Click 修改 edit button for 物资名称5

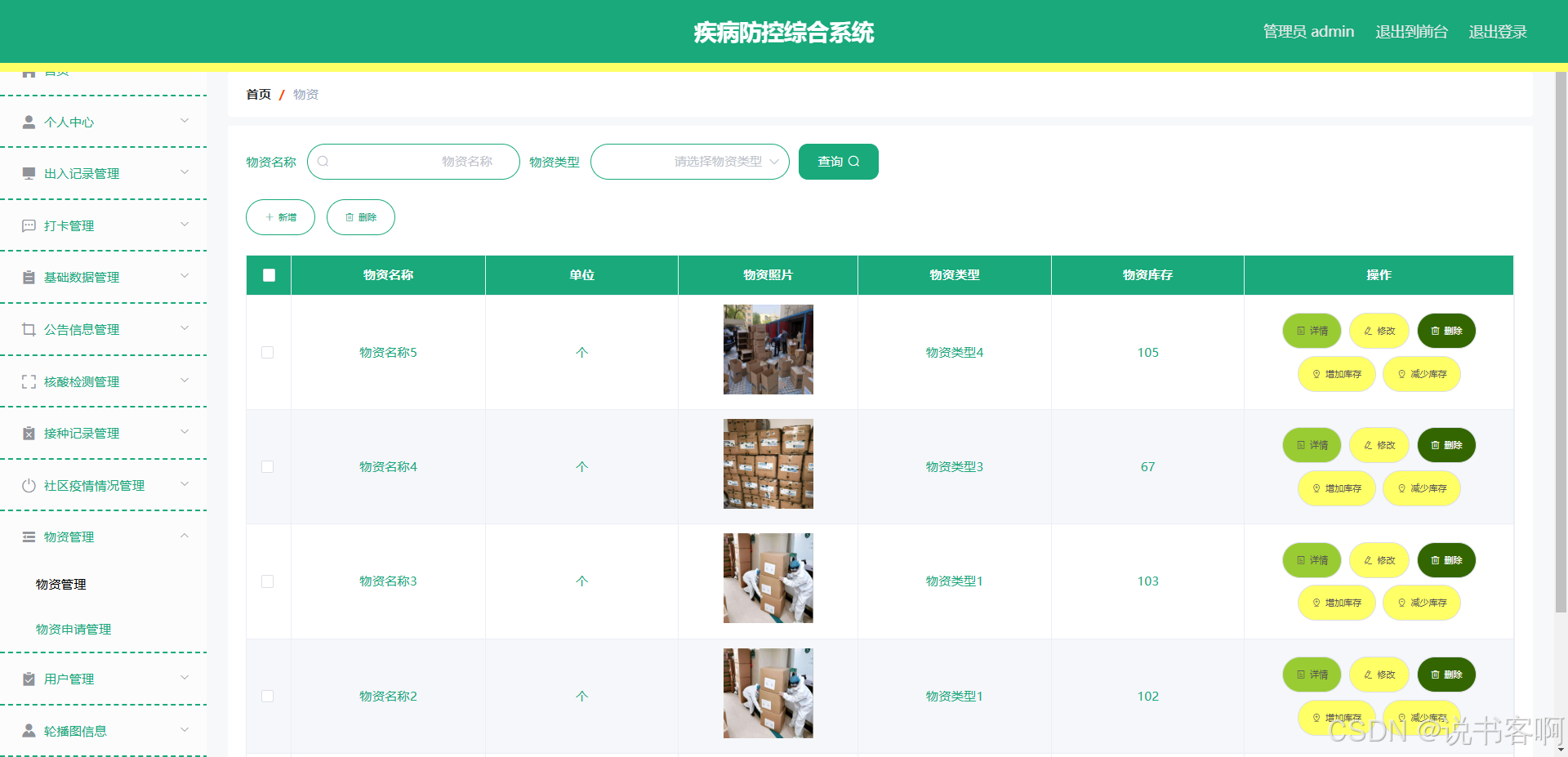(1379, 331)
